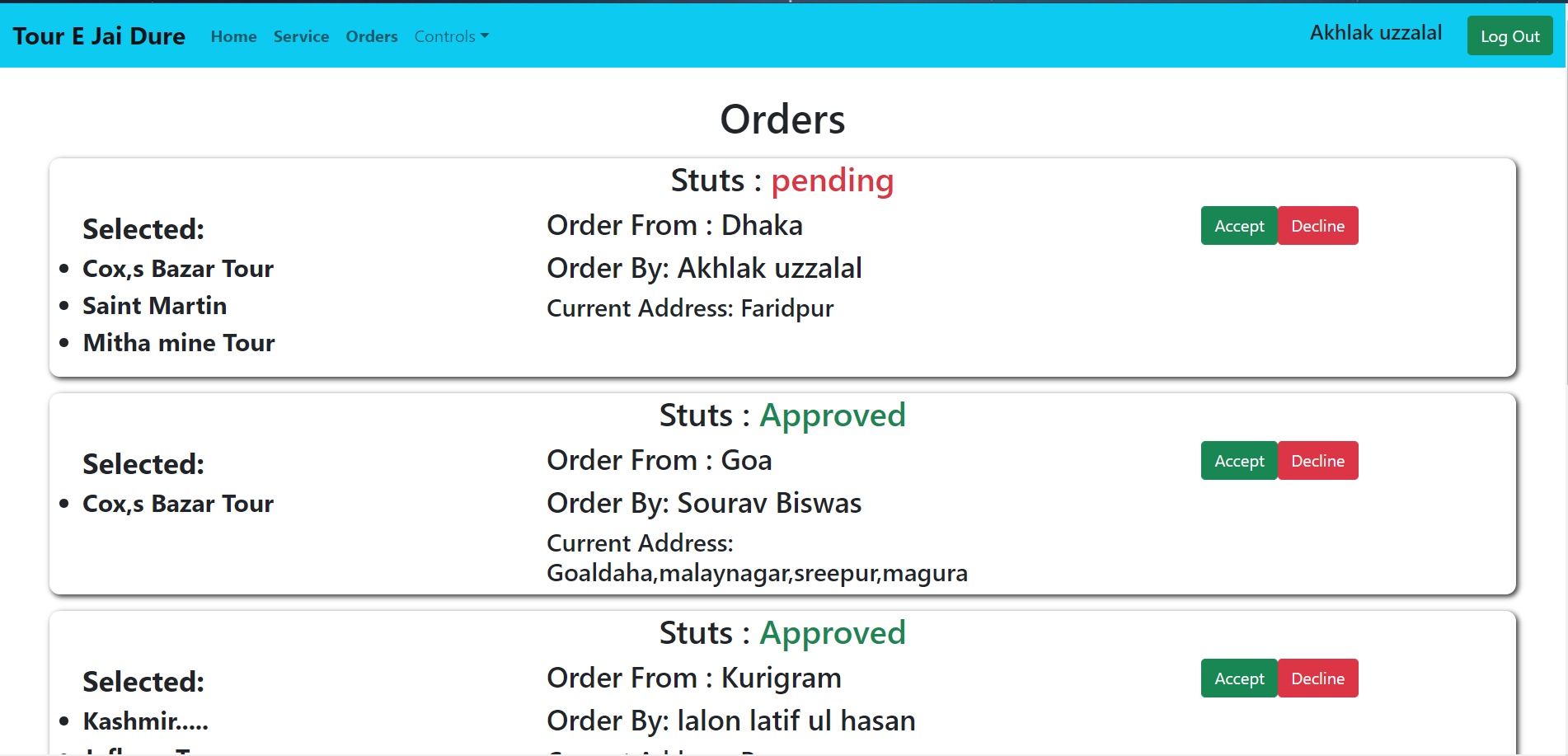This screenshot has height=756, width=1568.
Task: Click the Tour E Jai Dure brand logo
Action: click(x=99, y=36)
